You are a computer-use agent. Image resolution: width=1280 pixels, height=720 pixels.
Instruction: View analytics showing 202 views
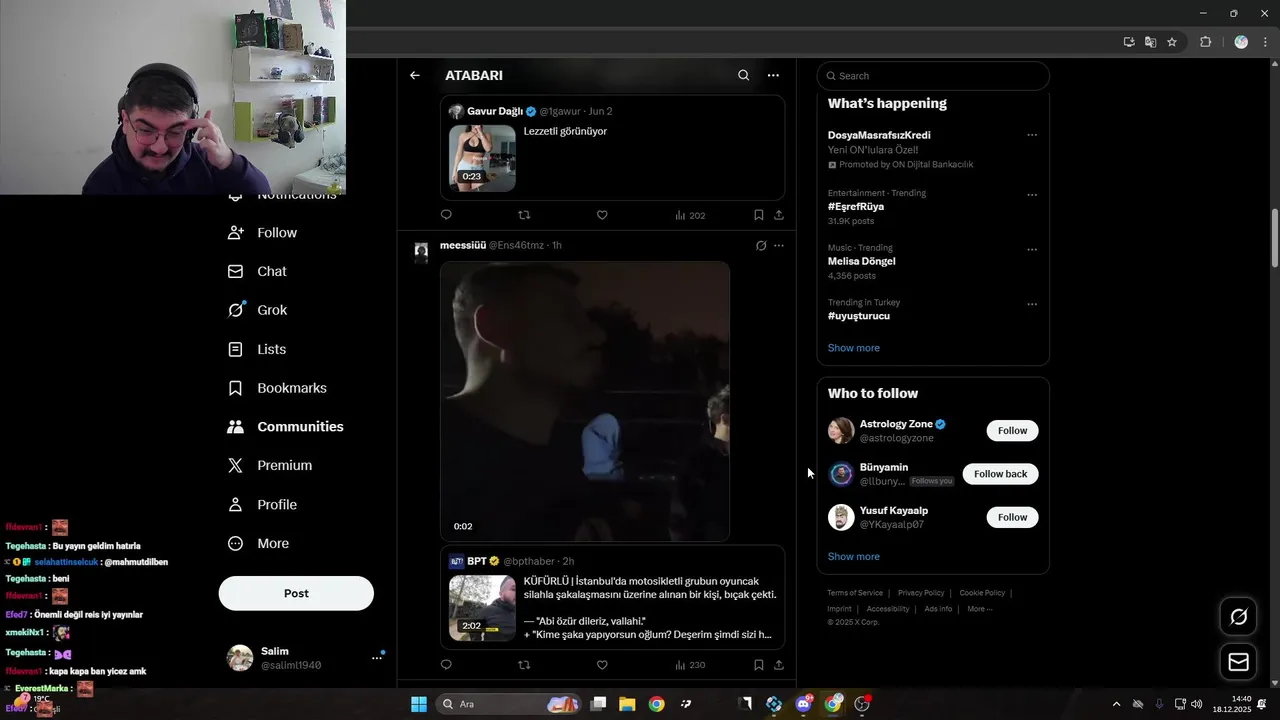tap(690, 215)
